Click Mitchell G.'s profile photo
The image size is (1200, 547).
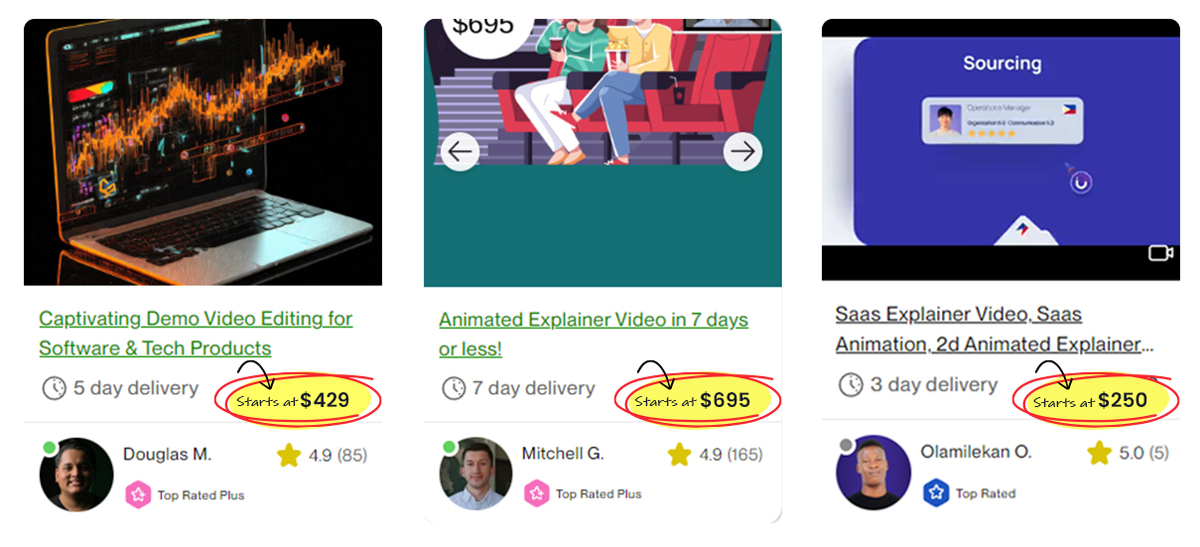point(475,474)
